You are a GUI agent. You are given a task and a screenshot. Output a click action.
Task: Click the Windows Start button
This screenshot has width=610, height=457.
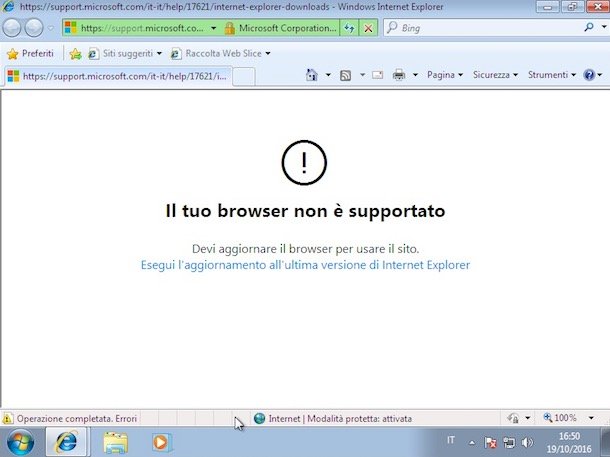[20, 442]
